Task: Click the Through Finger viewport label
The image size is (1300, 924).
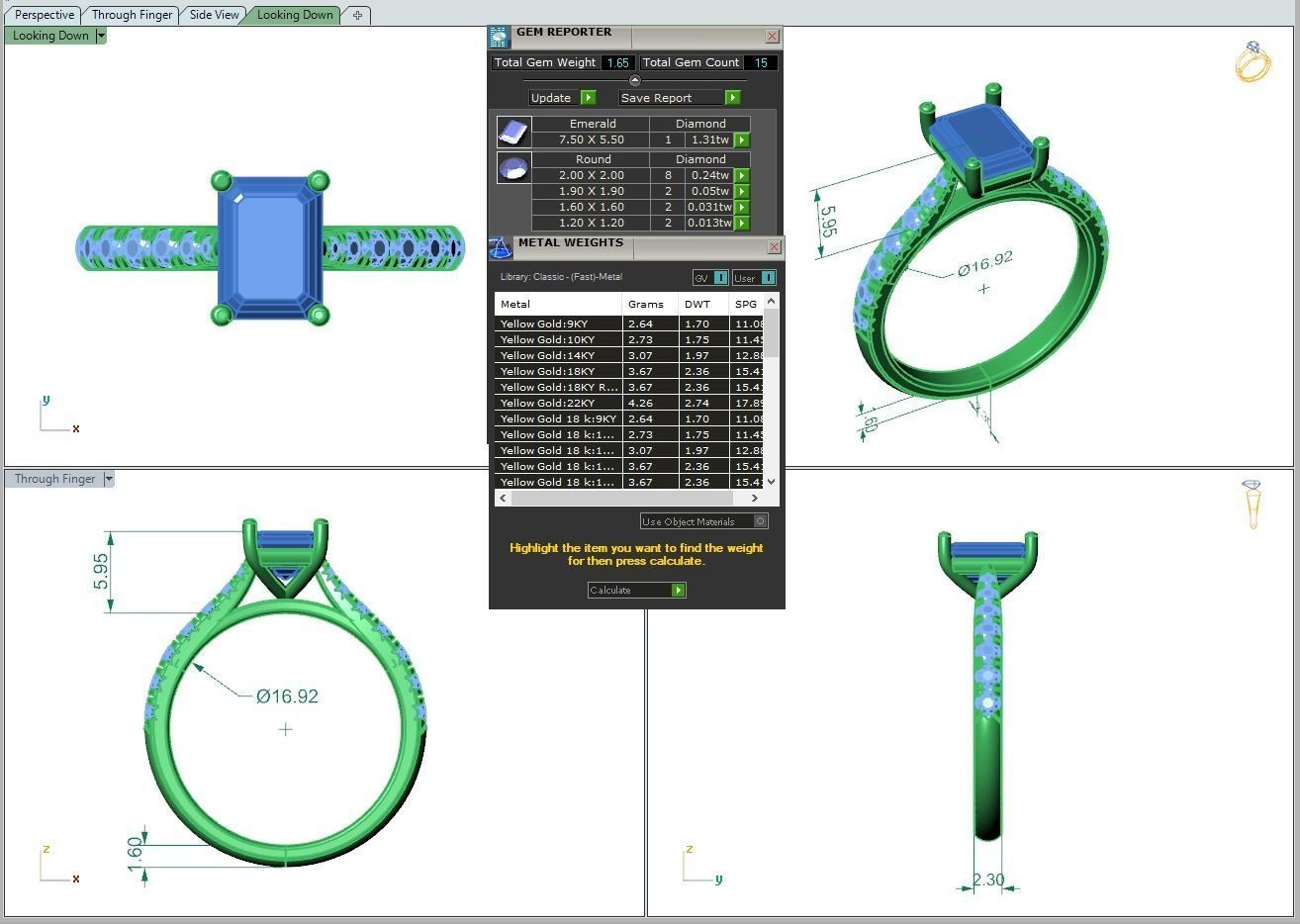Action: coord(54,479)
